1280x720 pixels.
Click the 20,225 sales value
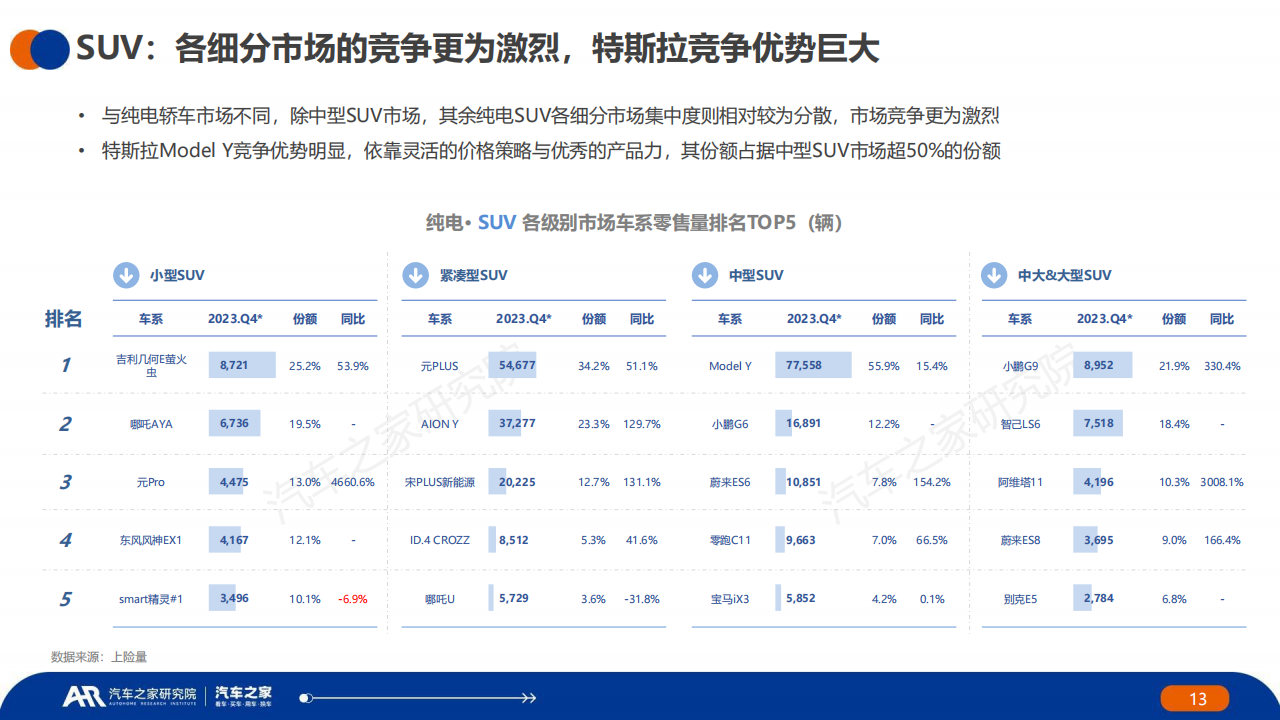click(517, 482)
